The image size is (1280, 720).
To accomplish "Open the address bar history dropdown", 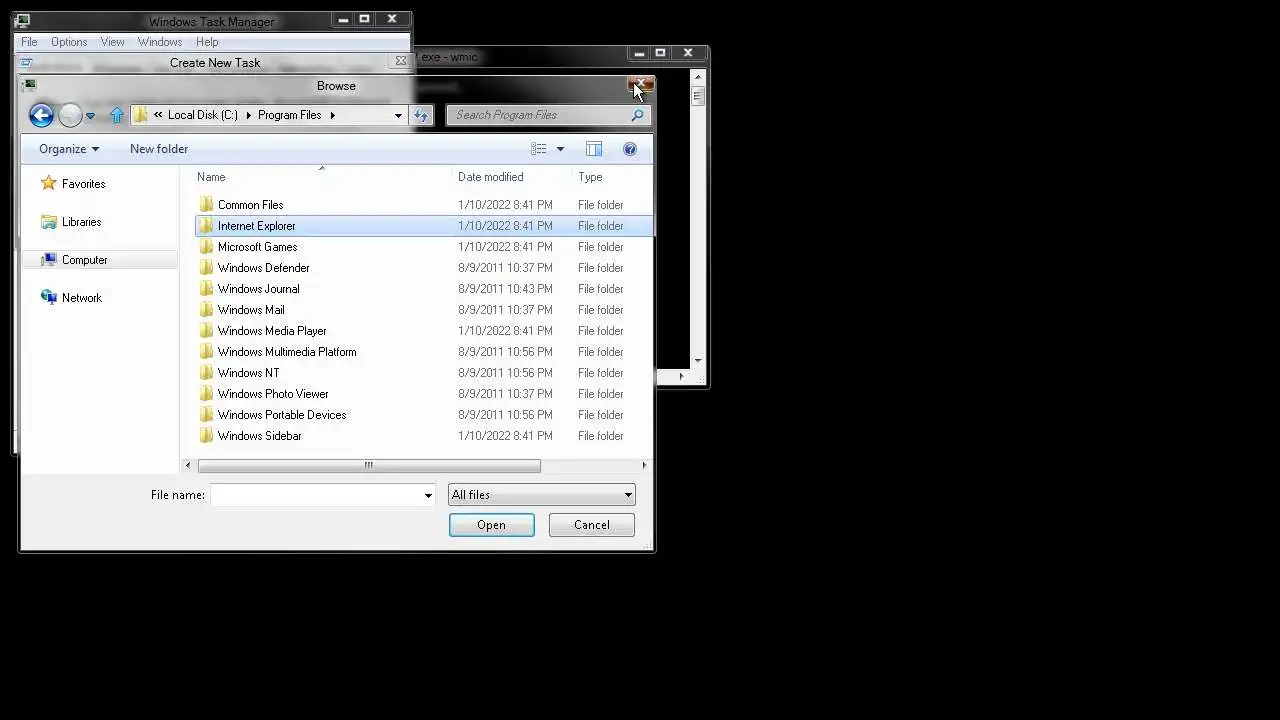I will [398, 115].
